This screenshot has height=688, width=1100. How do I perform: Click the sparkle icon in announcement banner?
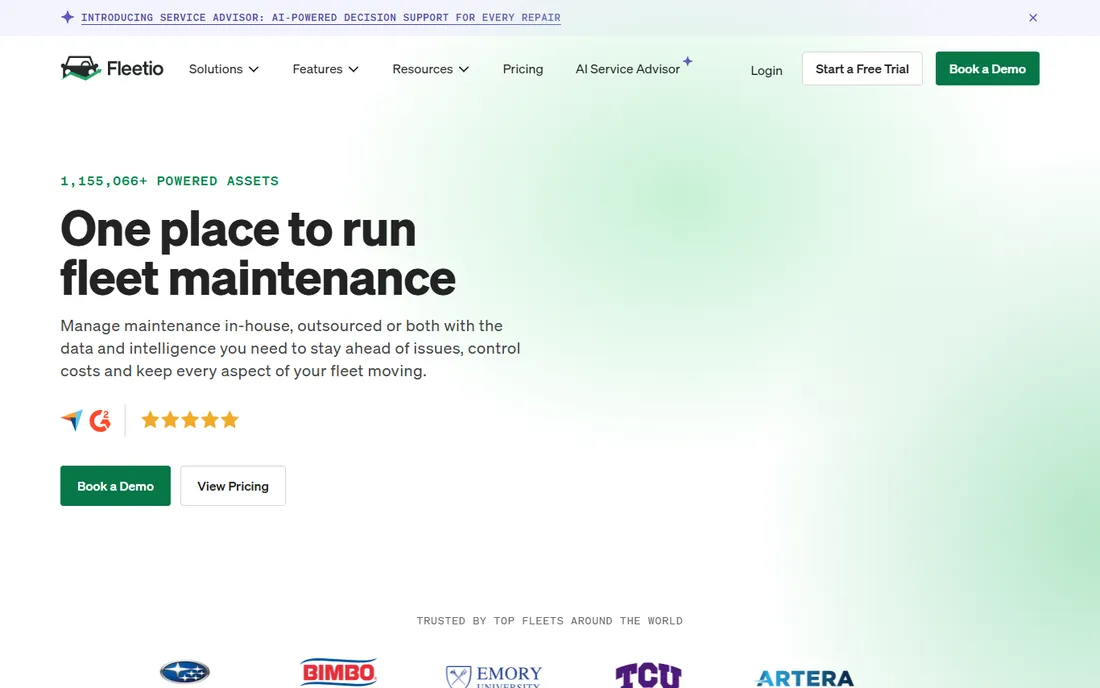click(x=67, y=17)
